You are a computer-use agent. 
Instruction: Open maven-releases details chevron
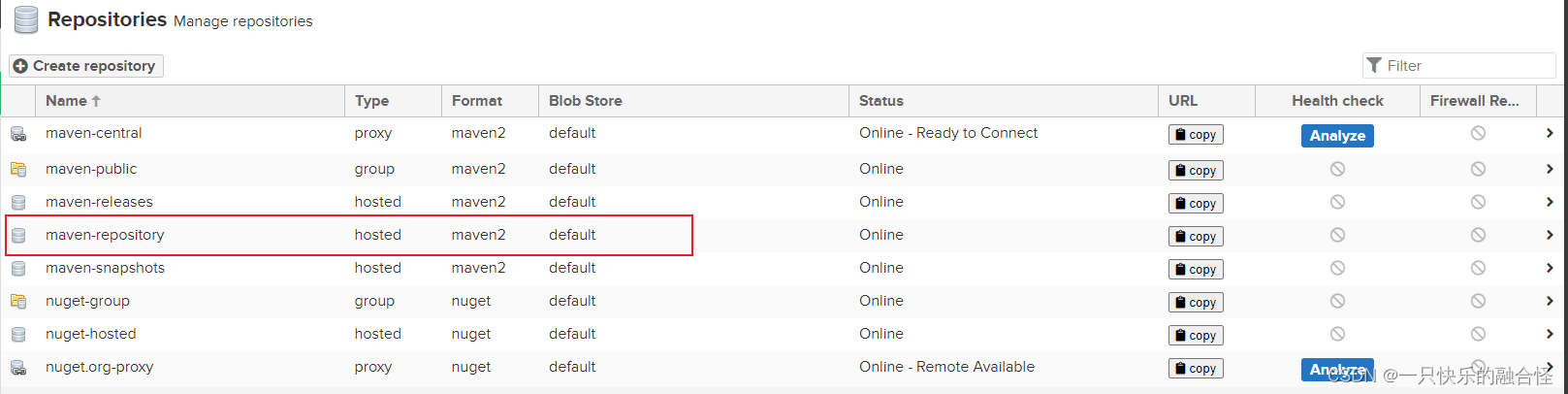(1550, 202)
